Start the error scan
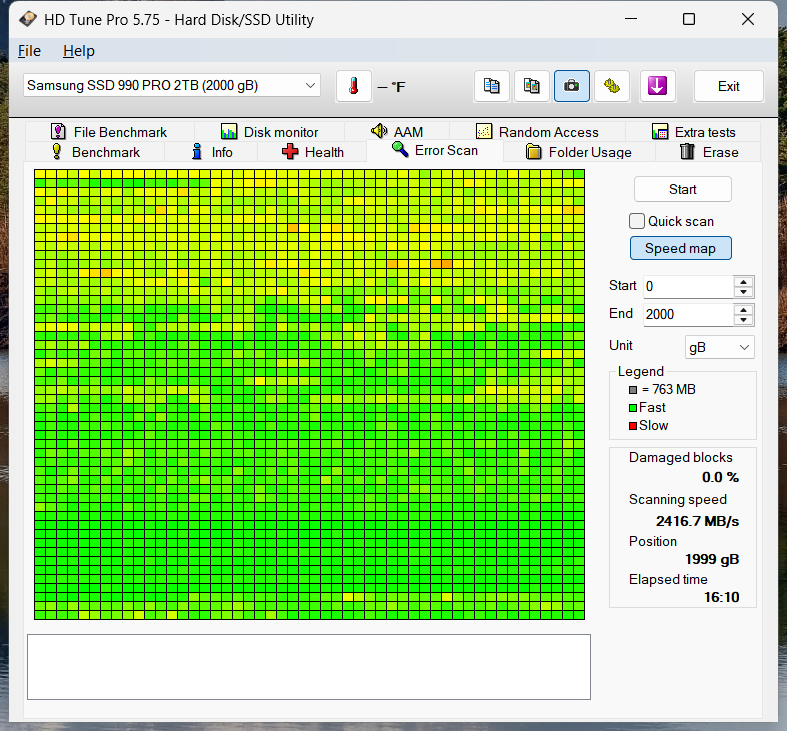This screenshot has width=787, height=731. click(x=683, y=189)
